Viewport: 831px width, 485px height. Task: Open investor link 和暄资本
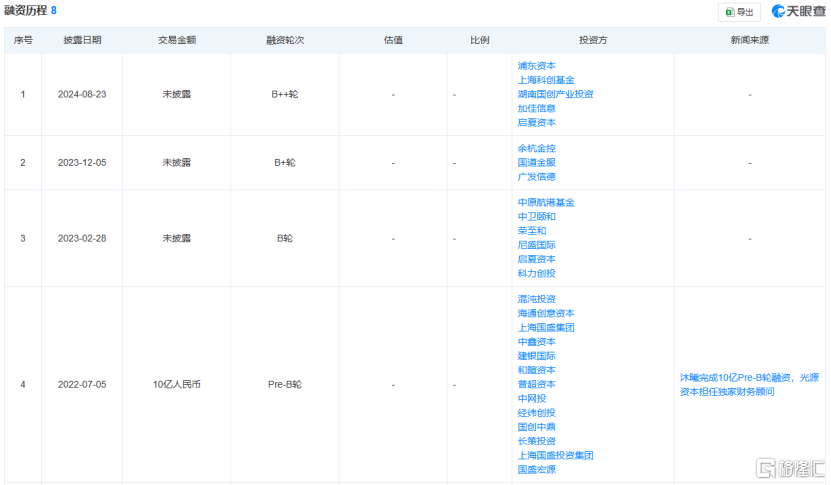[536, 370]
